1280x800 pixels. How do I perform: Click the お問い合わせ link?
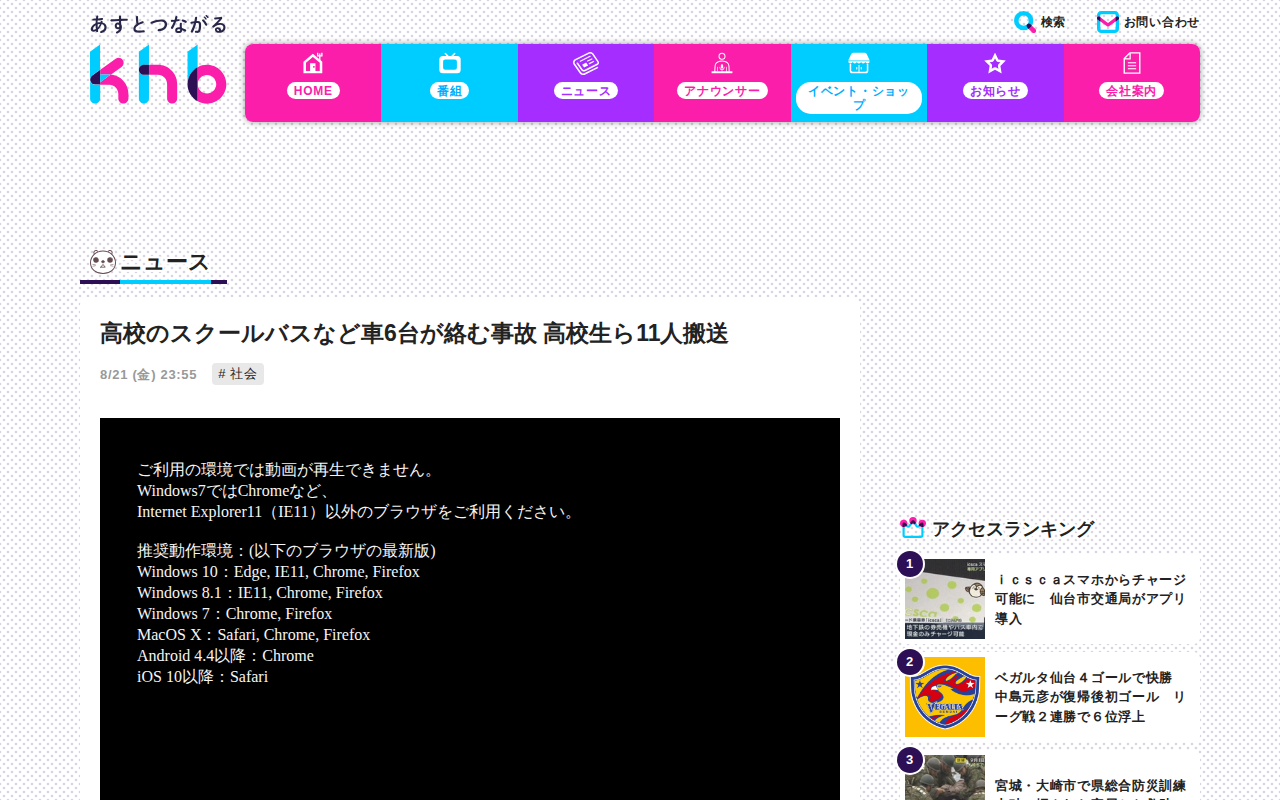1161,22
